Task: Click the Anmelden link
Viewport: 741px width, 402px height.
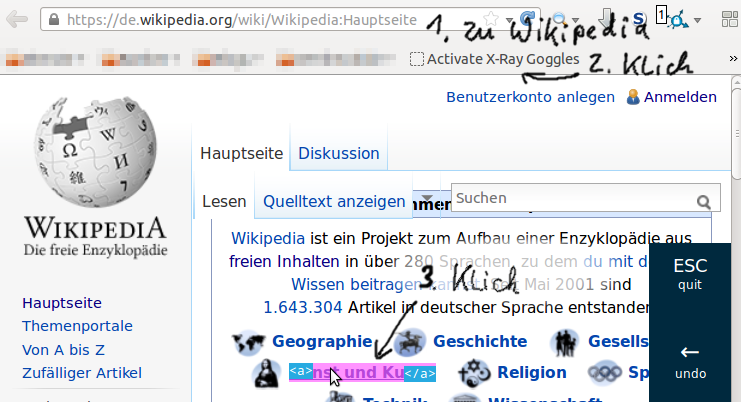Action: pyautogui.click(x=680, y=97)
